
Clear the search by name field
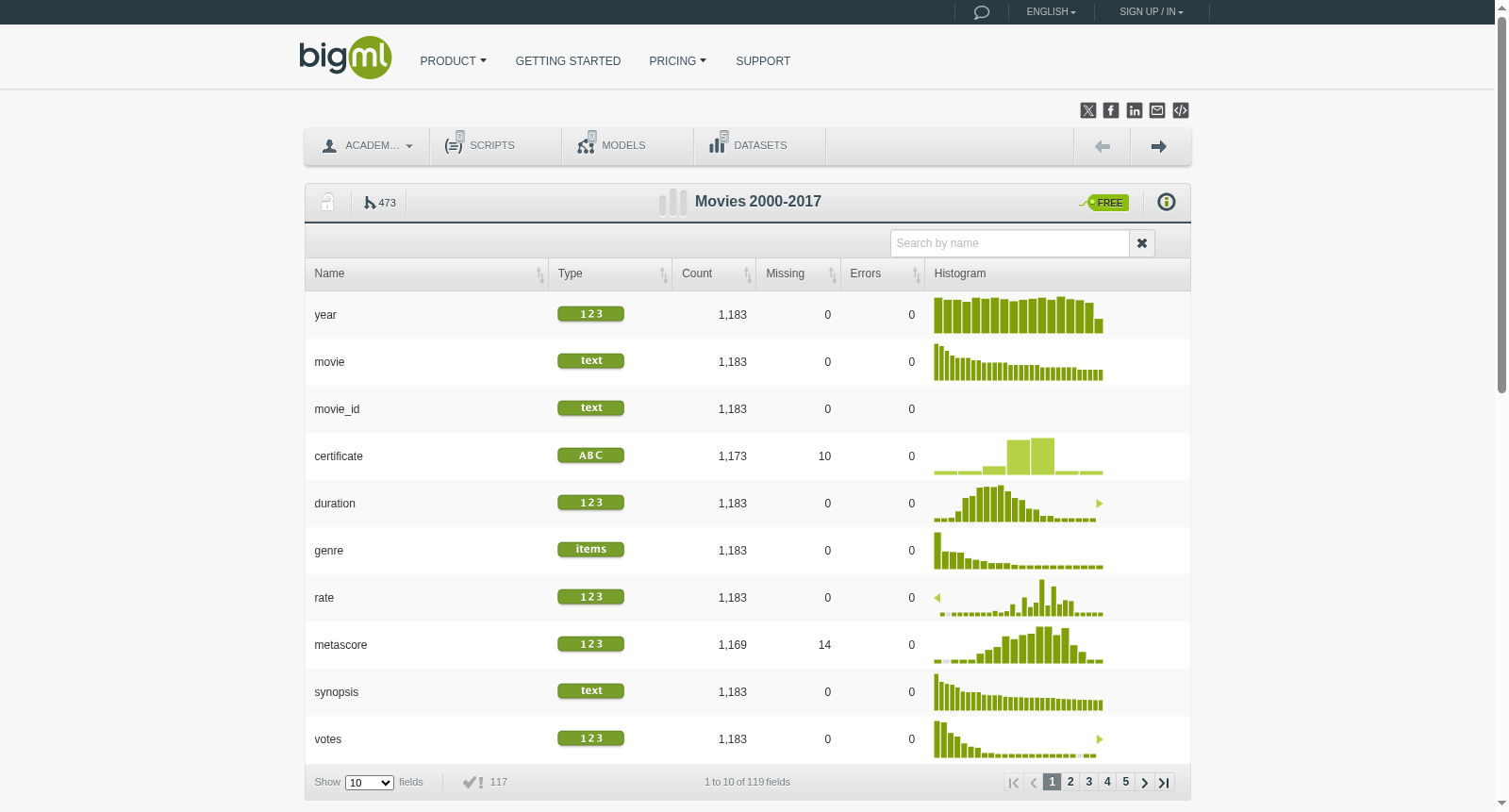point(1142,243)
